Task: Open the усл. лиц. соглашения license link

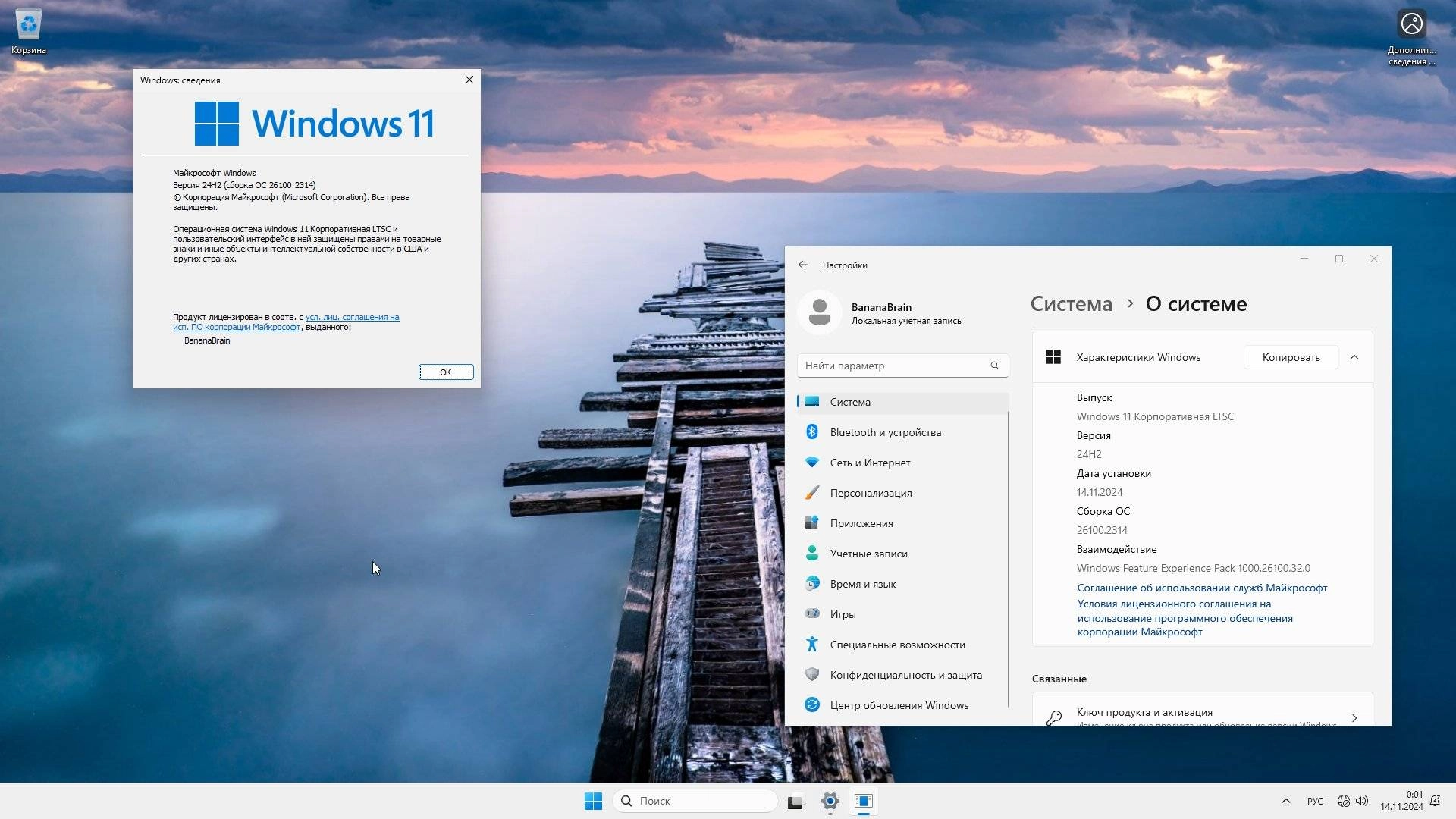Action: click(353, 318)
